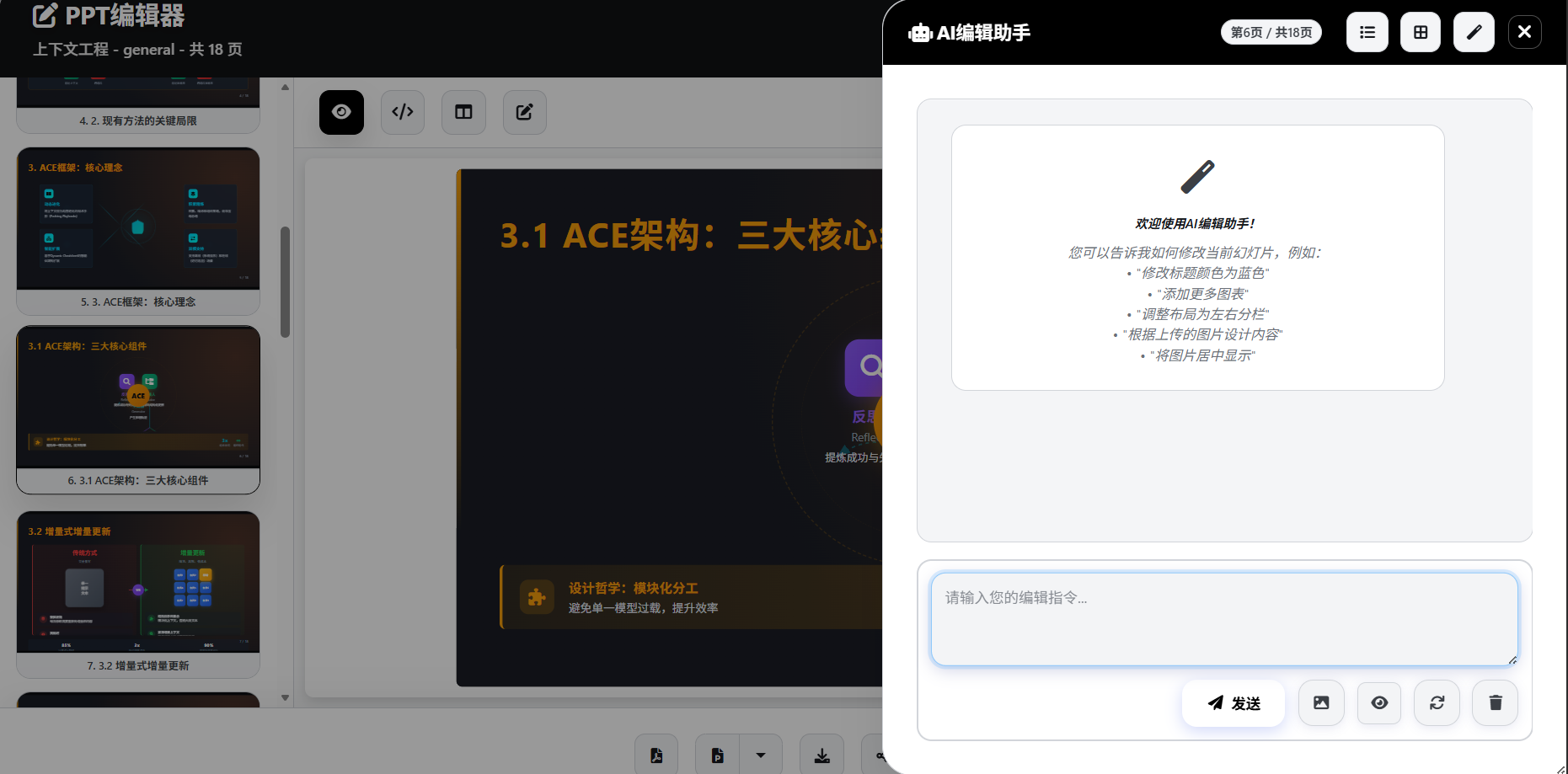Download the presentation file
The height and width of the screenshot is (774, 1568).
pos(821,755)
